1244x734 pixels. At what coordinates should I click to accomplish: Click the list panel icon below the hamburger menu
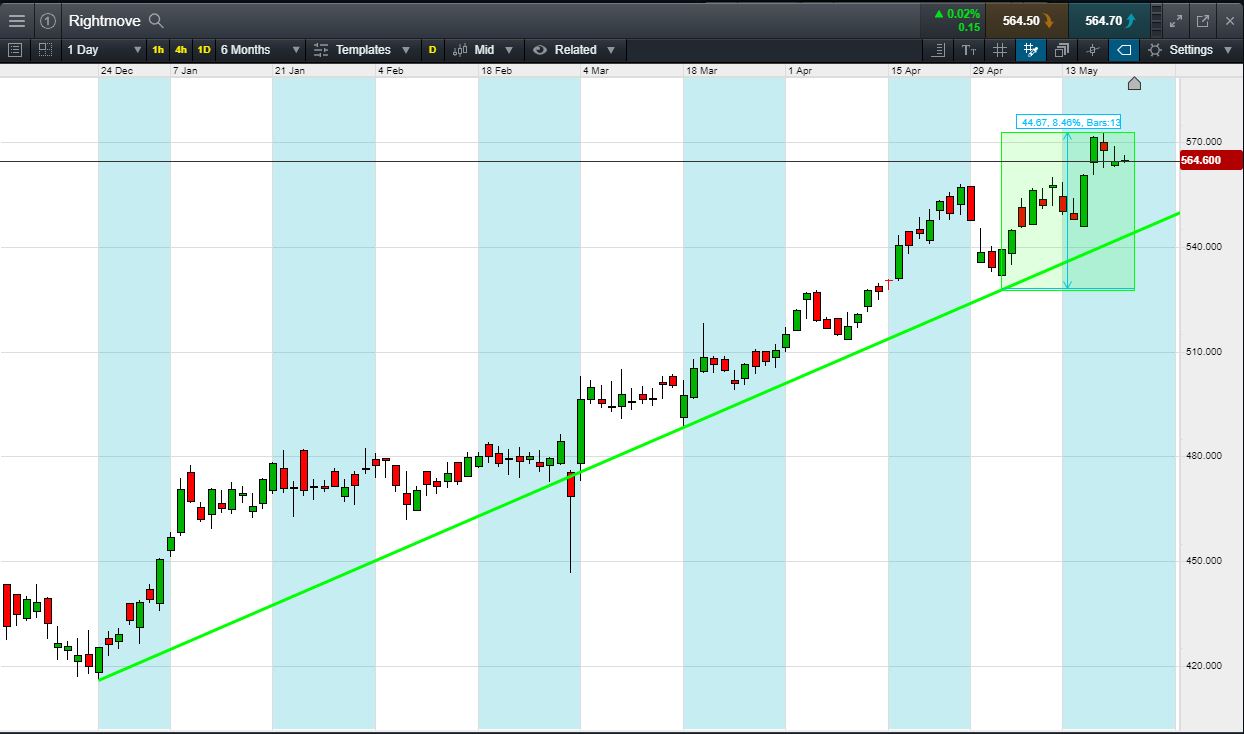[x=15, y=49]
